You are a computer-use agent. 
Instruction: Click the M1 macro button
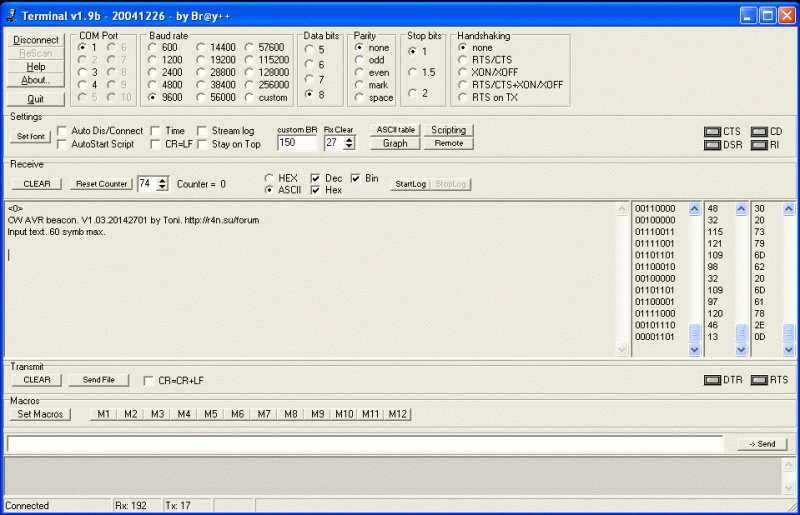(103, 414)
